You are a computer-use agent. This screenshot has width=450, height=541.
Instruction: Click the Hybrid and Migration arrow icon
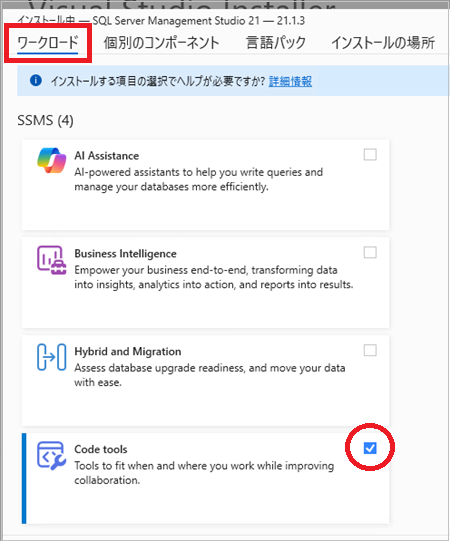tap(51, 357)
